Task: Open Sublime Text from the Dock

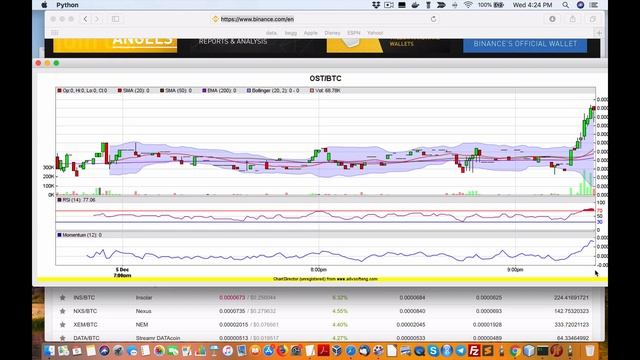Action: click(488, 351)
